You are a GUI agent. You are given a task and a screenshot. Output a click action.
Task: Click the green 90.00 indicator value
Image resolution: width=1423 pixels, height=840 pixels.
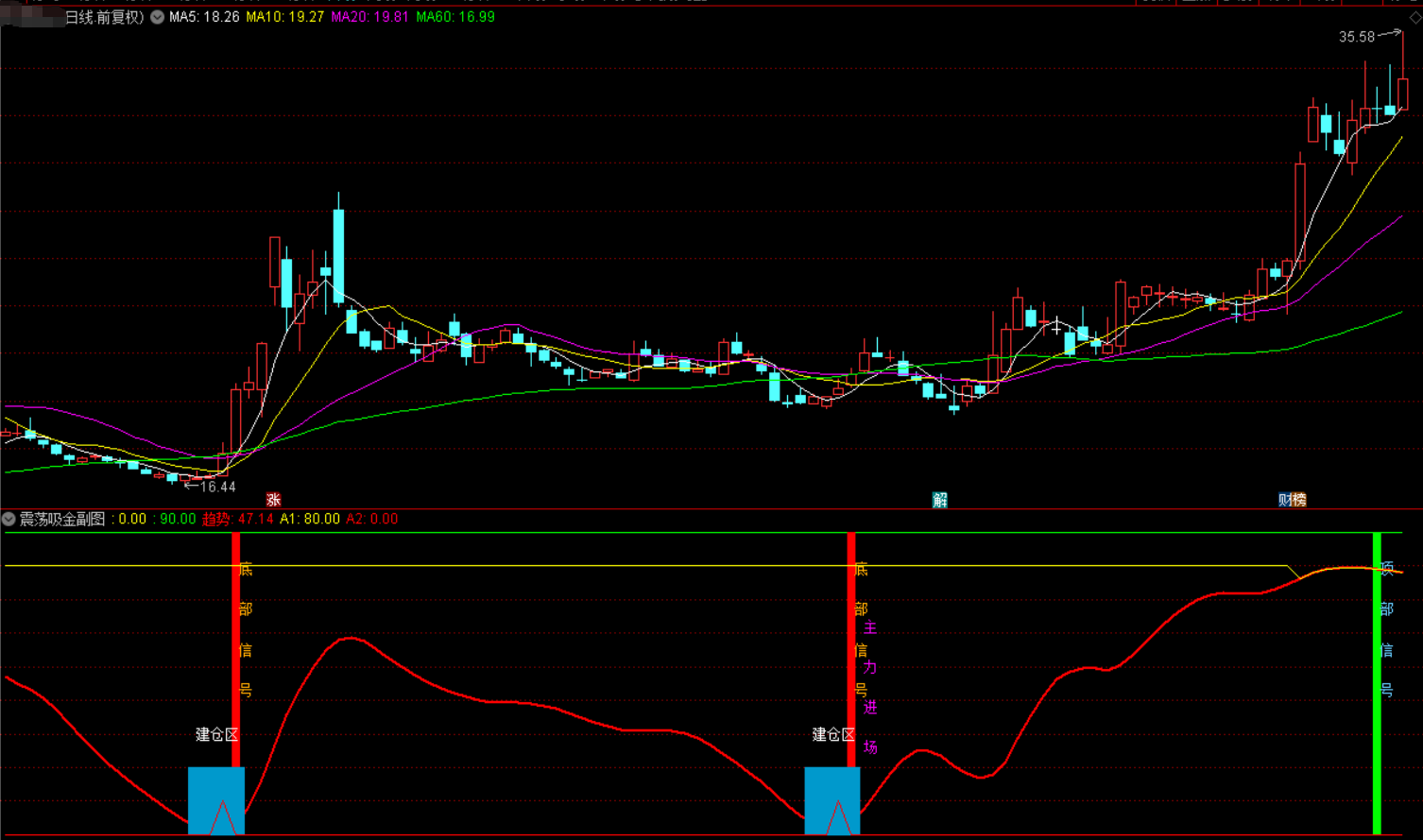coord(178,519)
